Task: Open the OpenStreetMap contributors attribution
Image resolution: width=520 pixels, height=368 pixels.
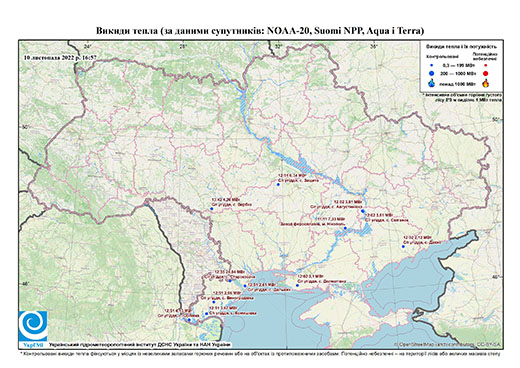Action: [448, 344]
